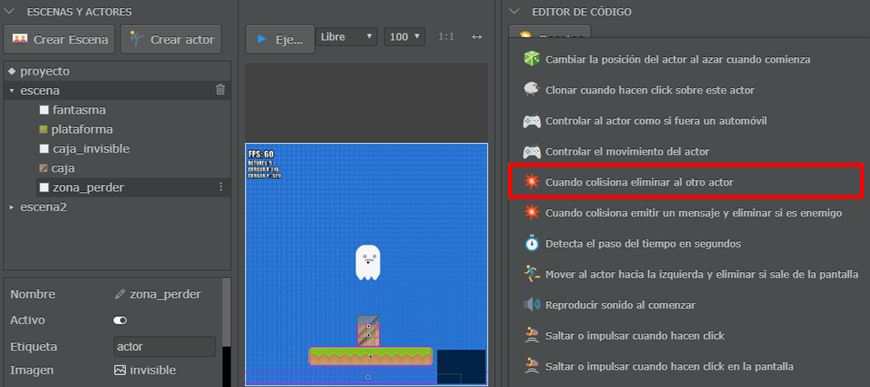Delete escena with the trash icon
870x387 pixels.
tap(220, 89)
